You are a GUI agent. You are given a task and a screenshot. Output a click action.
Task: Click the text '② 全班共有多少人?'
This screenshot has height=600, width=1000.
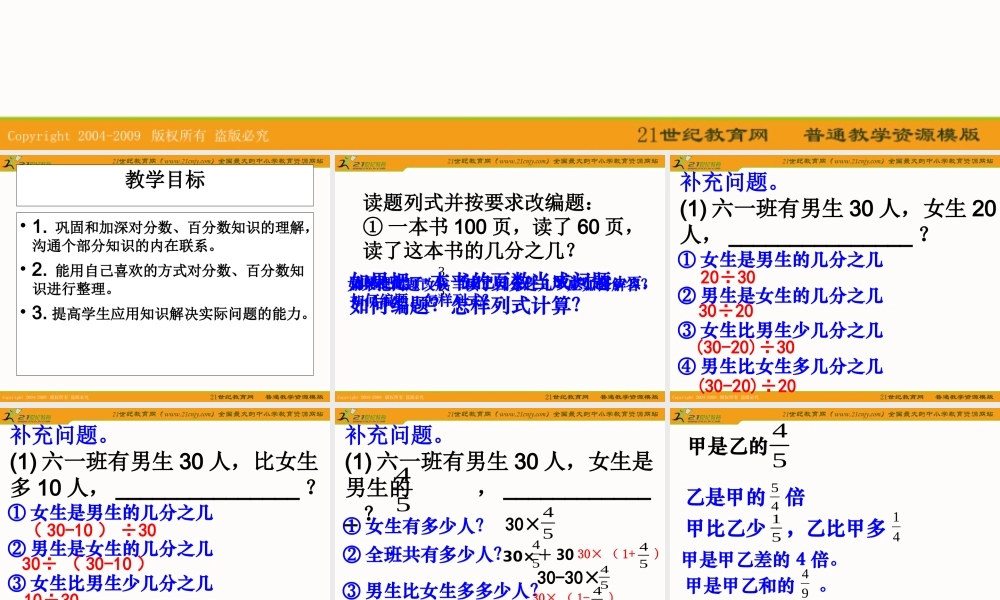423,555
